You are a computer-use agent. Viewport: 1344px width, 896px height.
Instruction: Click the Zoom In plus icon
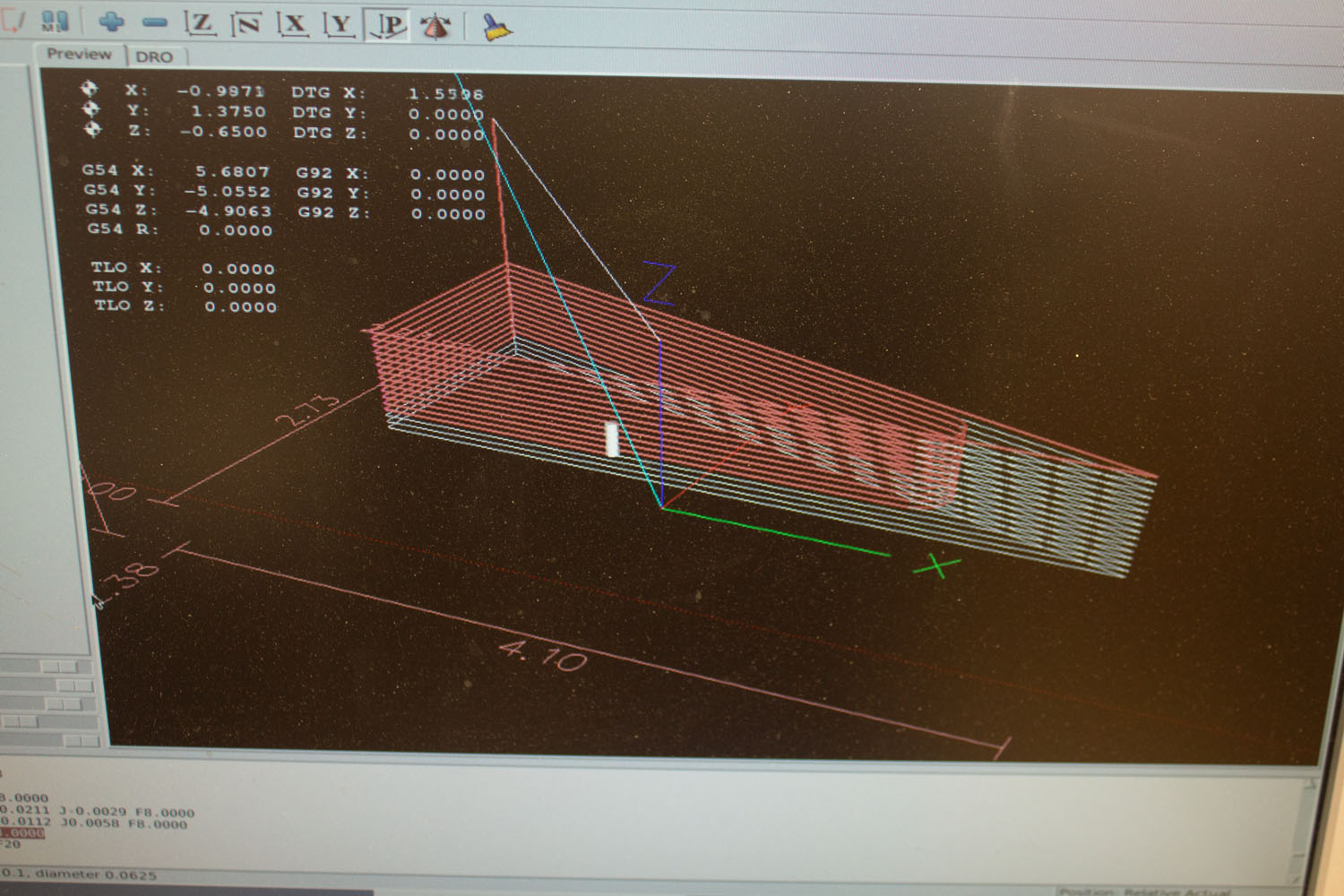click(x=111, y=22)
